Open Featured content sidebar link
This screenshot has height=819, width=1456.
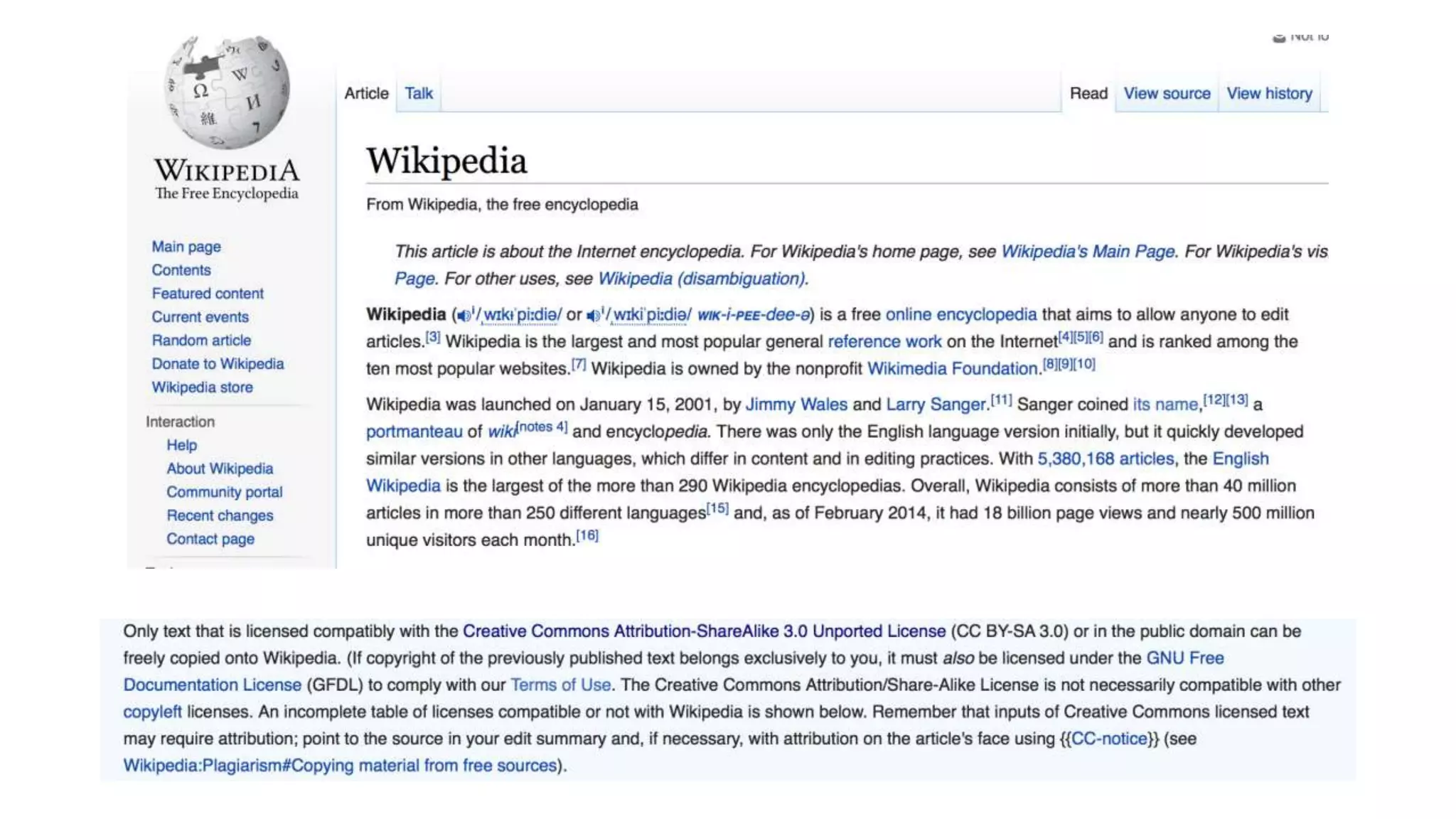tap(207, 294)
